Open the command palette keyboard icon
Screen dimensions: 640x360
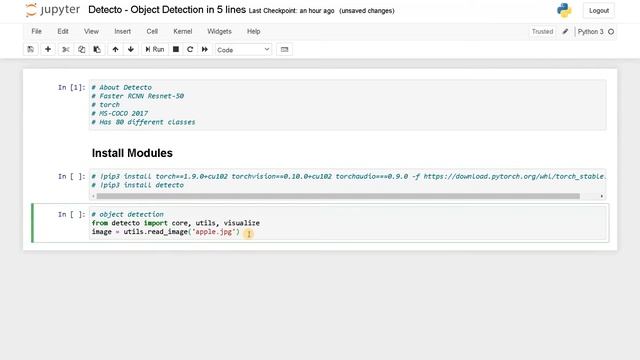pos(284,49)
